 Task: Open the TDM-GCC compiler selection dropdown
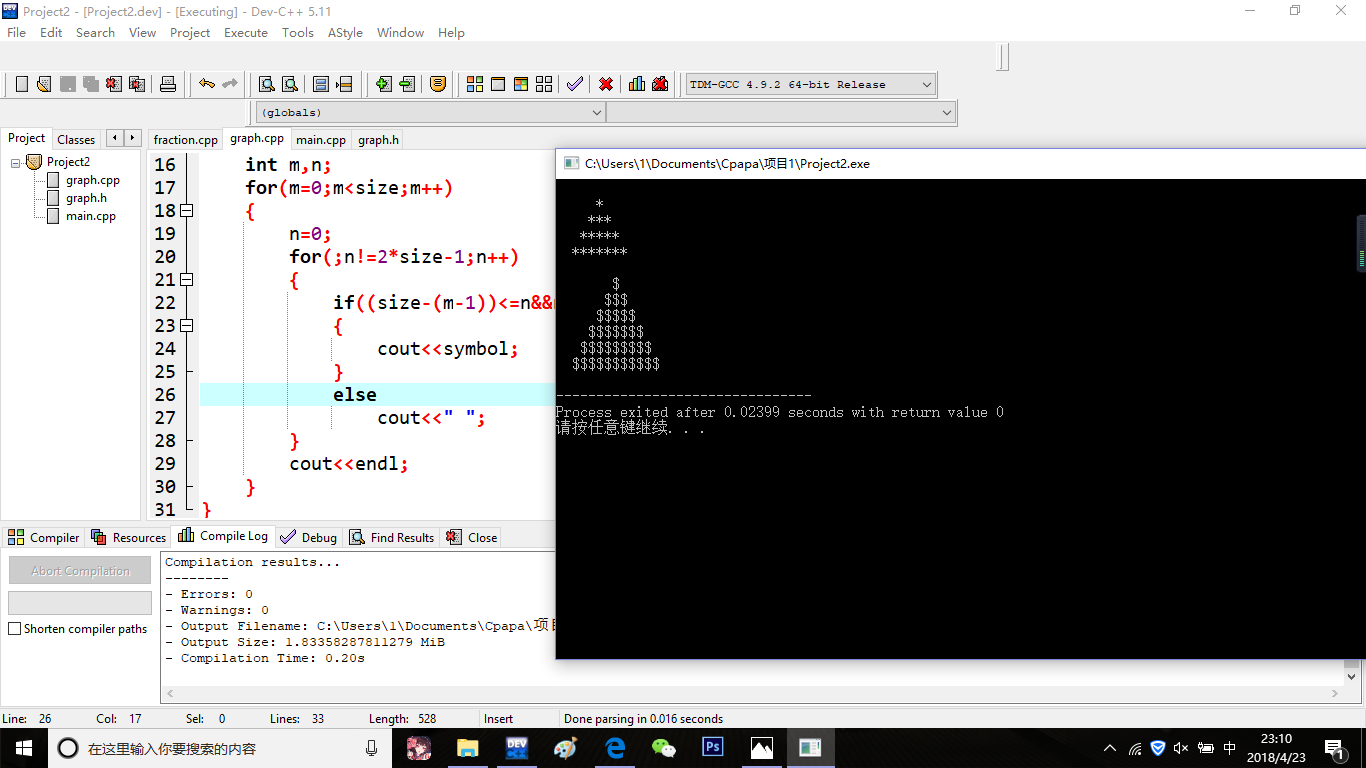926,85
